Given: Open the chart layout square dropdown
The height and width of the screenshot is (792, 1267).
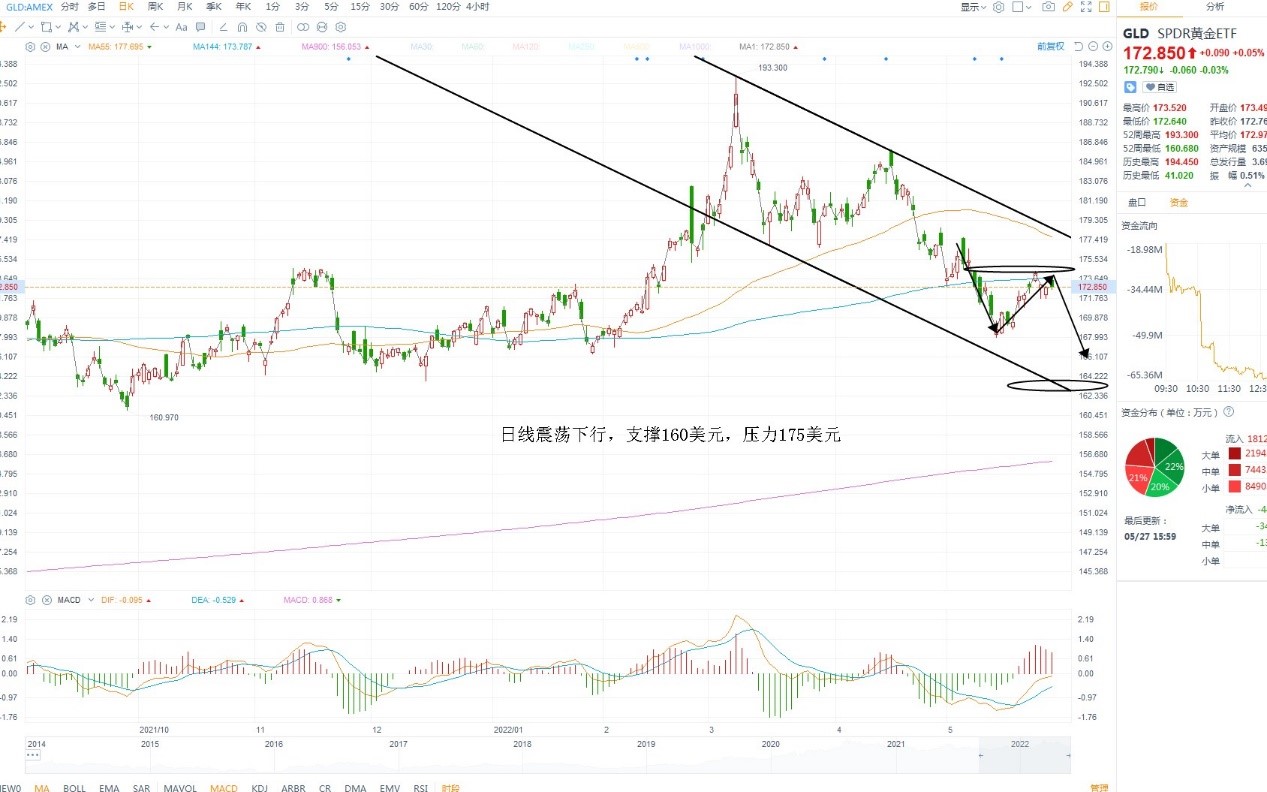Looking at the screenshot, I should pos(1021,7).
